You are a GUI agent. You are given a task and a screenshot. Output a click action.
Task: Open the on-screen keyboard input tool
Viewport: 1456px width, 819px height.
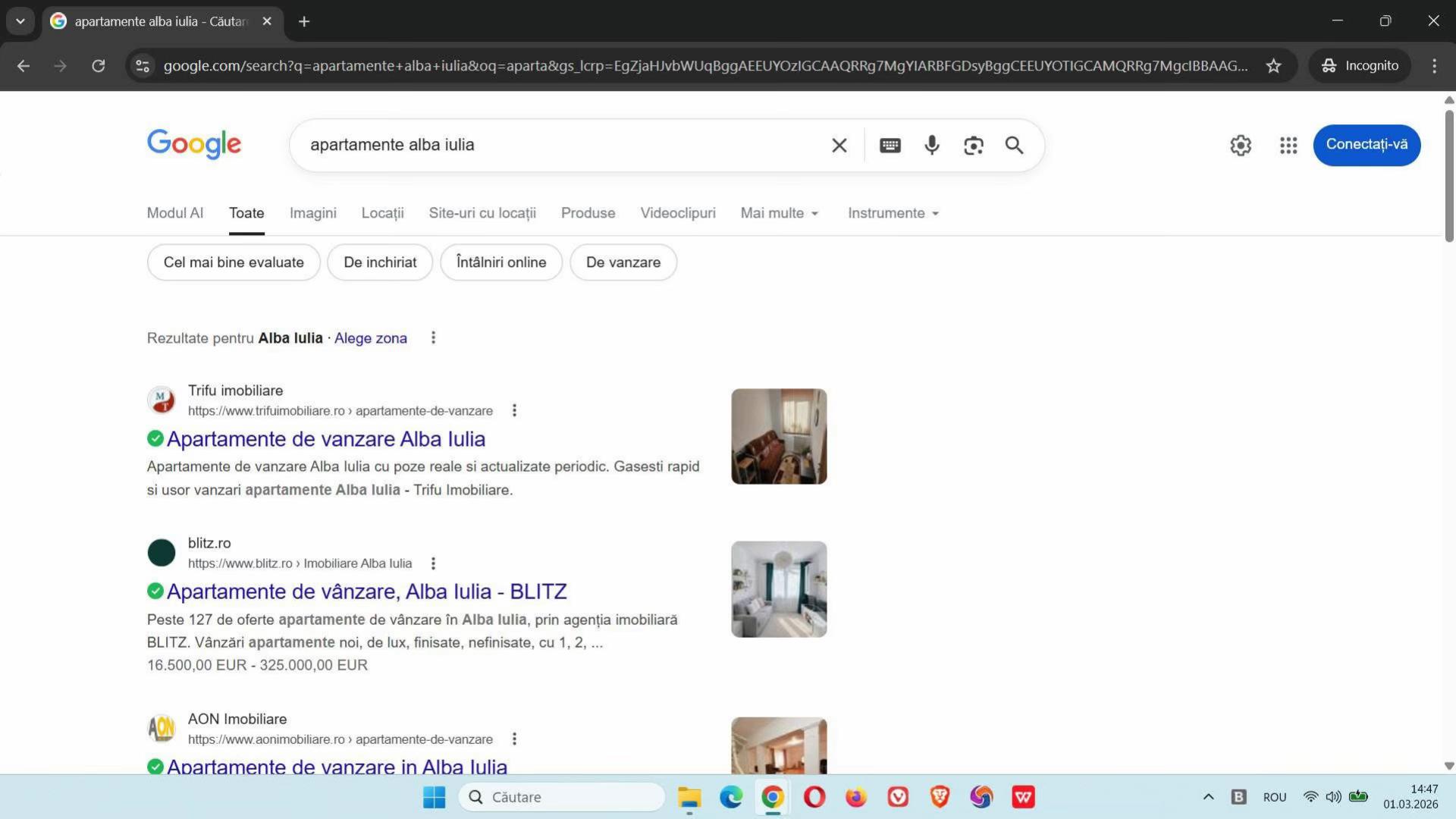pyautogui.click(x=890, y=145)
